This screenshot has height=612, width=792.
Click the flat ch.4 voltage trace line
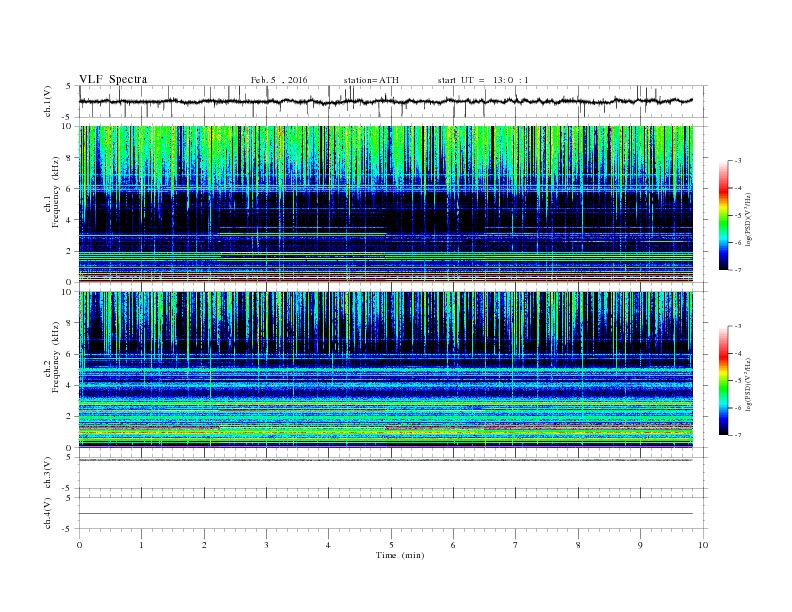click(385, 514)
